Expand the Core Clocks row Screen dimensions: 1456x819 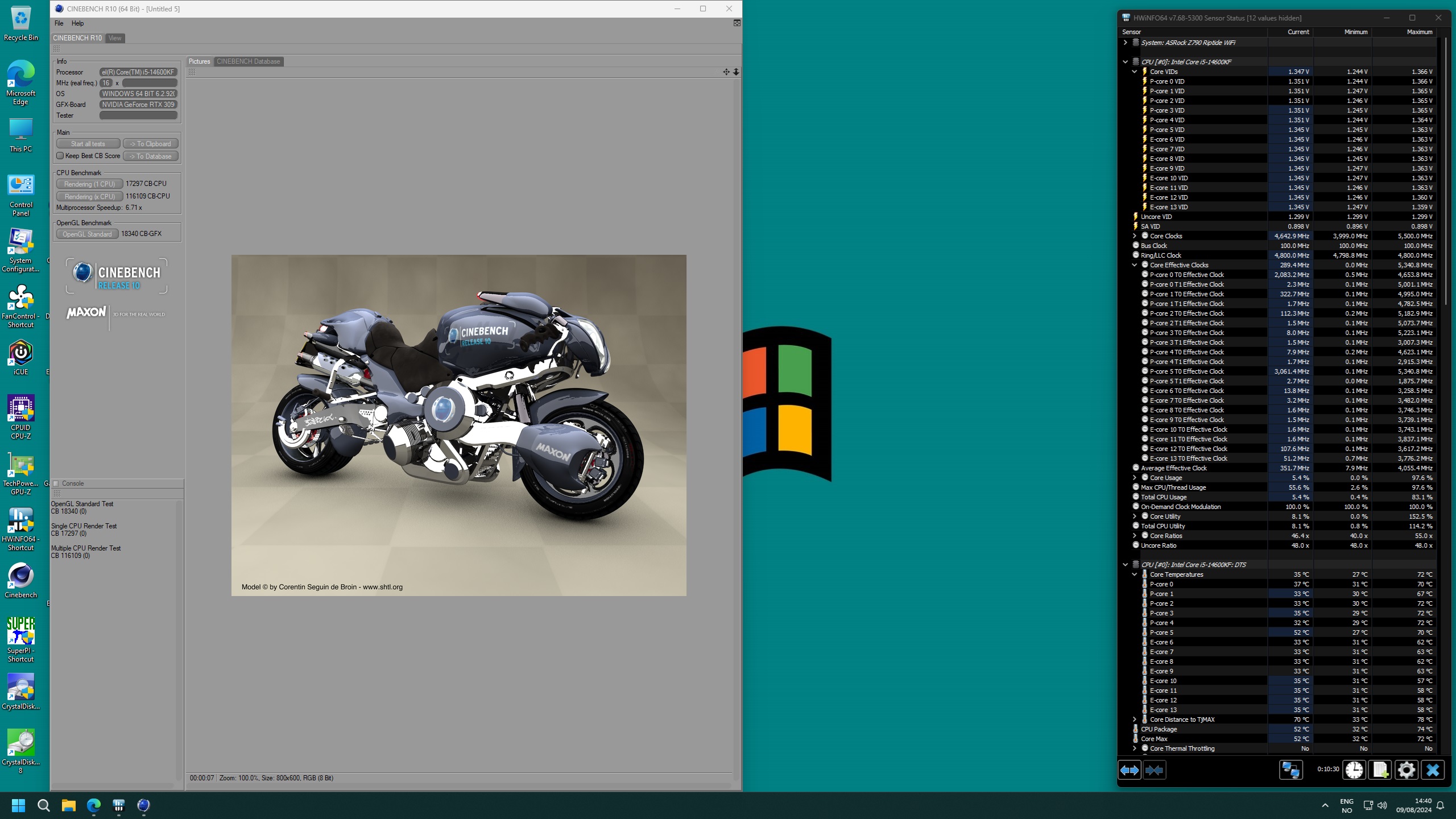click(x=1134, y=236)
